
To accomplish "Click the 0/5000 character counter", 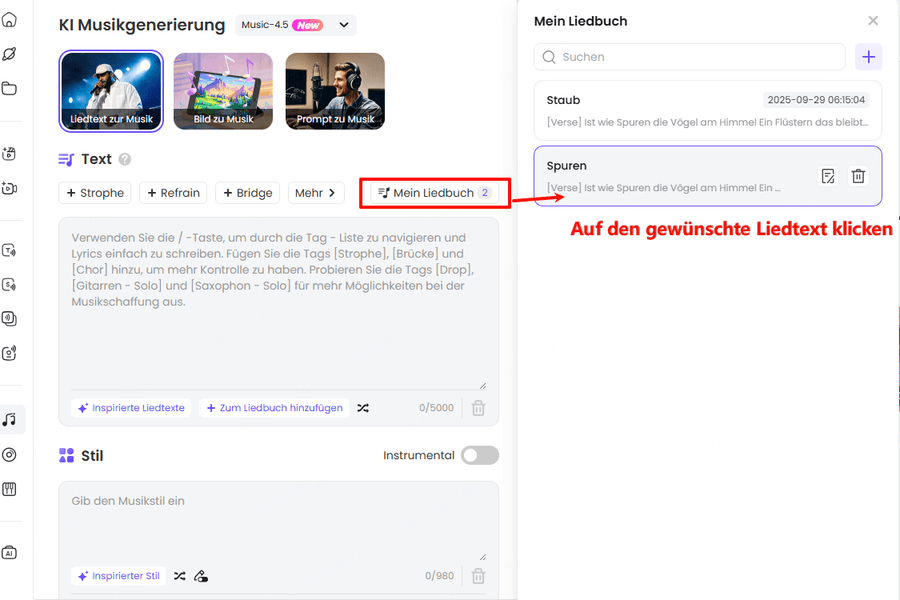I will click(436, 408).
